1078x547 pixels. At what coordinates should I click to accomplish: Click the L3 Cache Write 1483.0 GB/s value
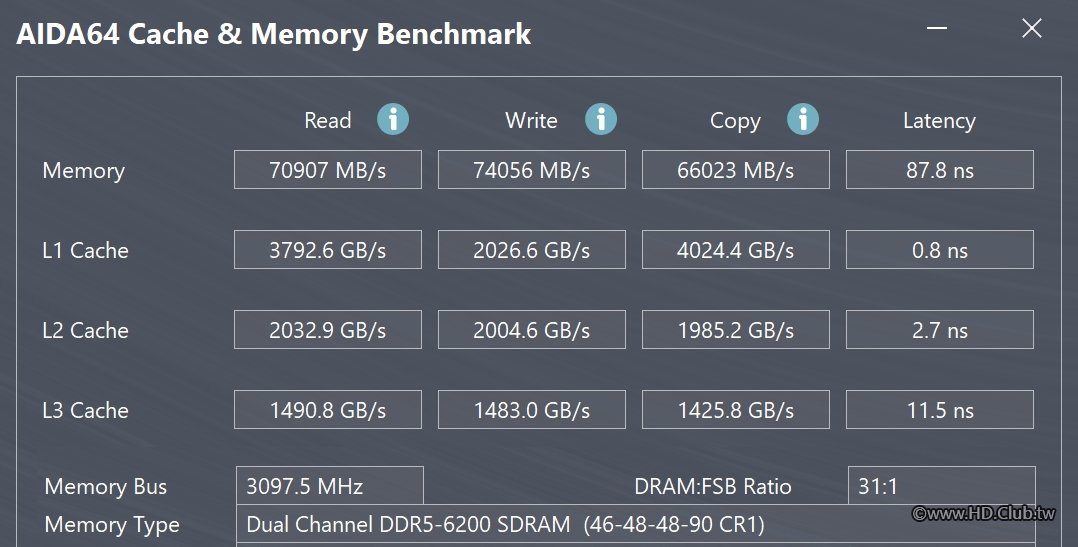tap(532, 410)
